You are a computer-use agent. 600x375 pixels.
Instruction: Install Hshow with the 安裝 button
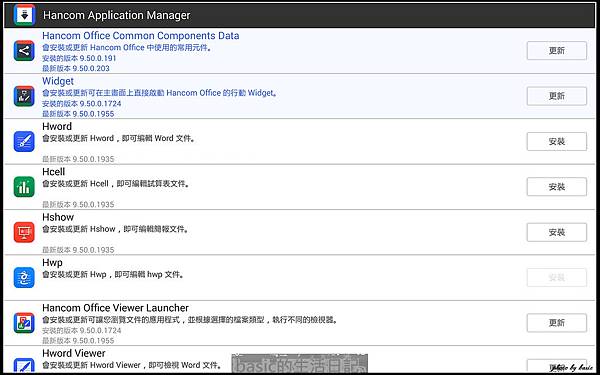(x=556, y=232)
